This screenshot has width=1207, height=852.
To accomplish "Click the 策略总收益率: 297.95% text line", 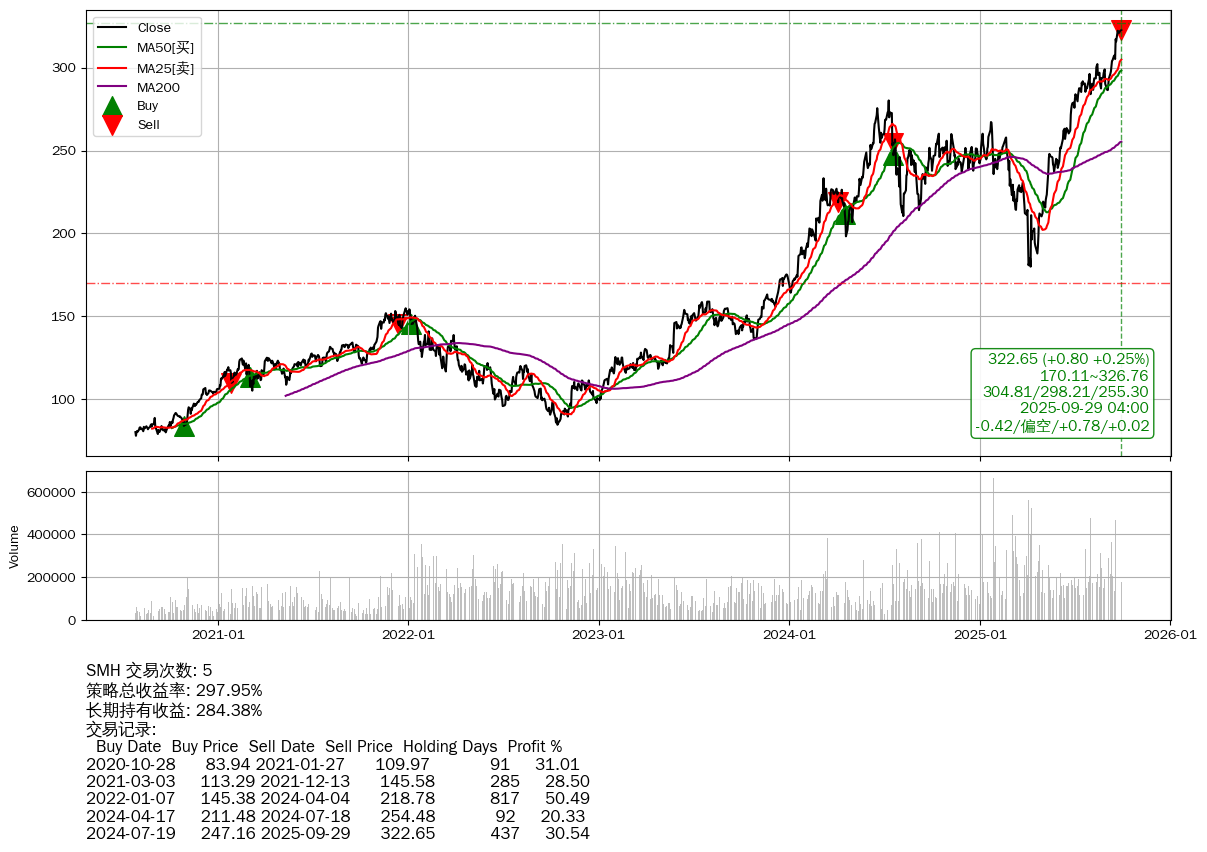I will (174, 690).
